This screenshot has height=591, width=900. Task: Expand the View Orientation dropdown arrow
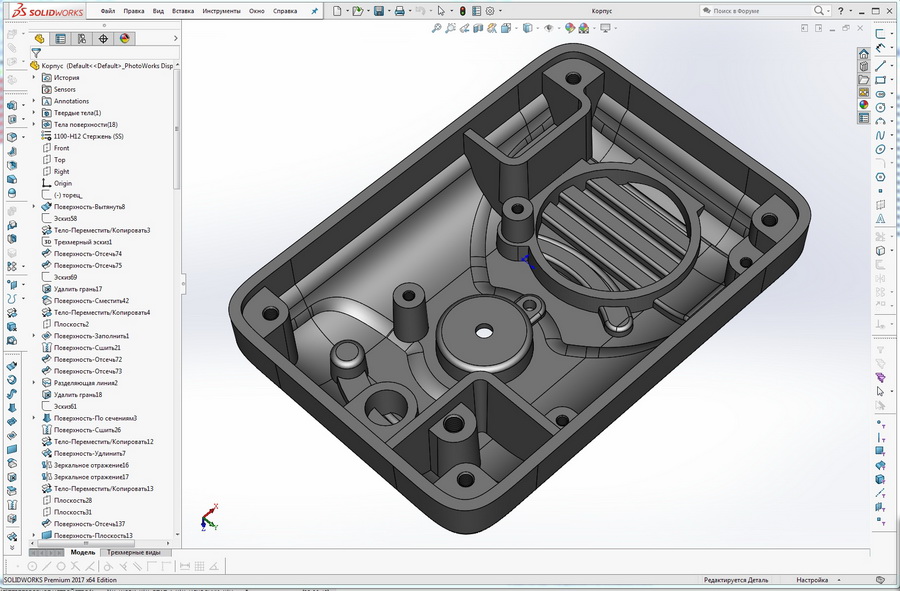pos(517,28)
